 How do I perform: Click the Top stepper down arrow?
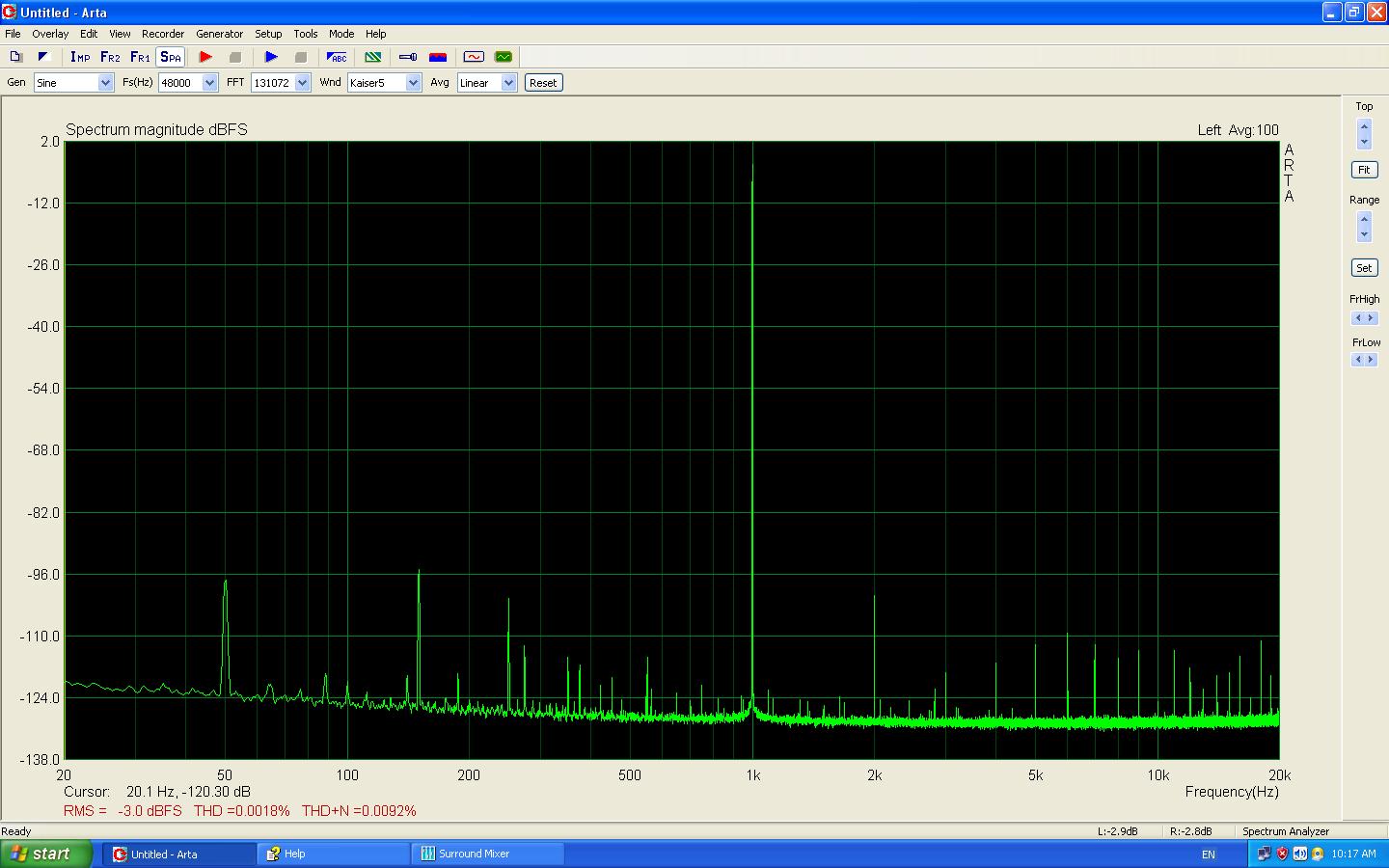1364,142
